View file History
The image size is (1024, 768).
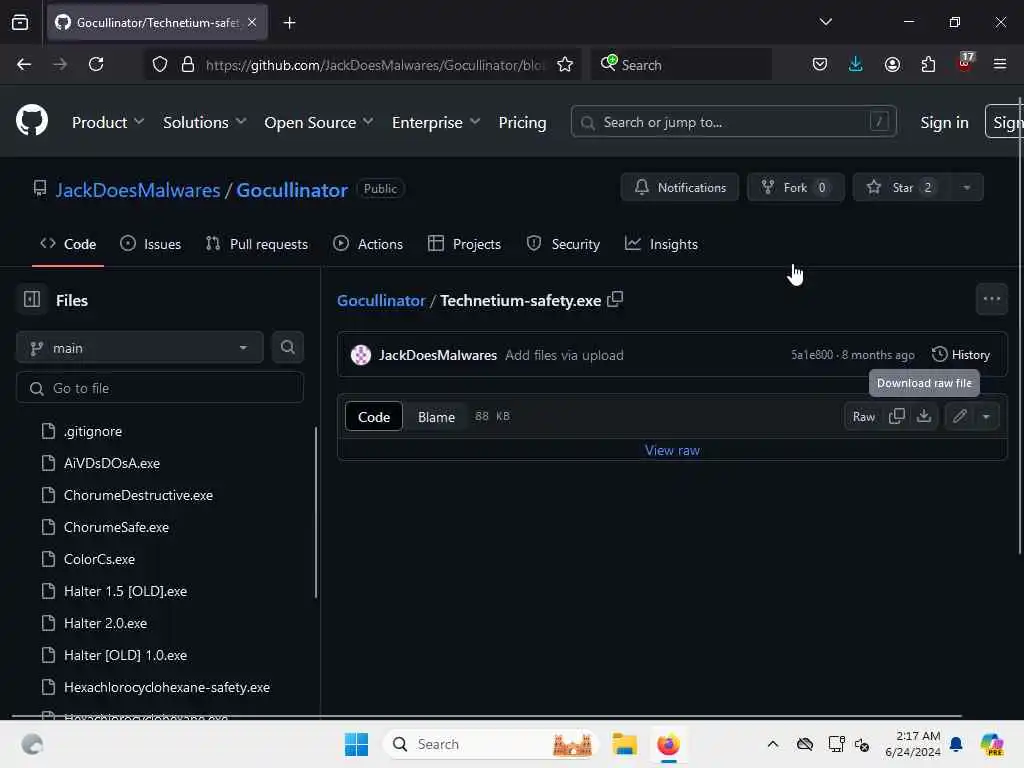point(961,355)
